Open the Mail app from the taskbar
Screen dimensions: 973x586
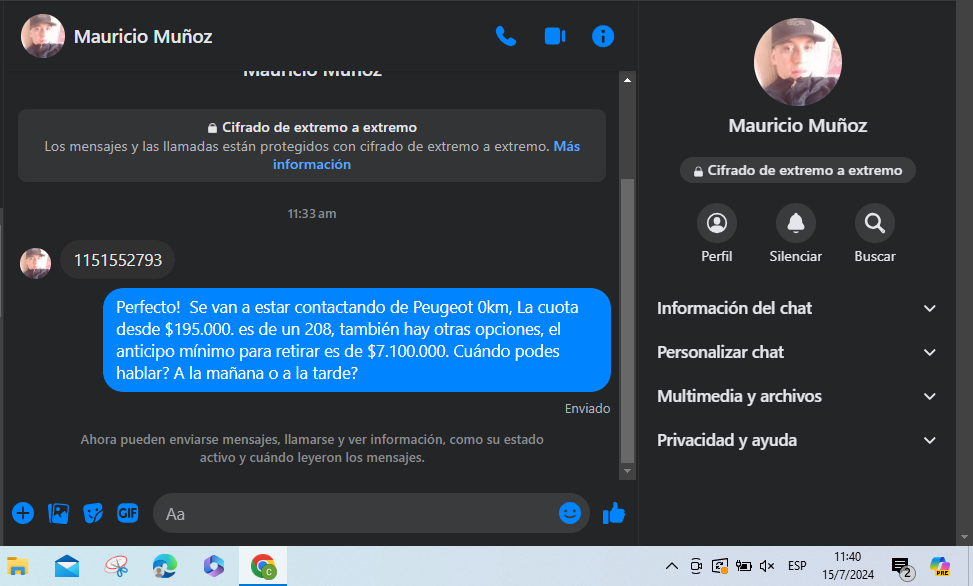pyautogui.click(x=67, y=566)
